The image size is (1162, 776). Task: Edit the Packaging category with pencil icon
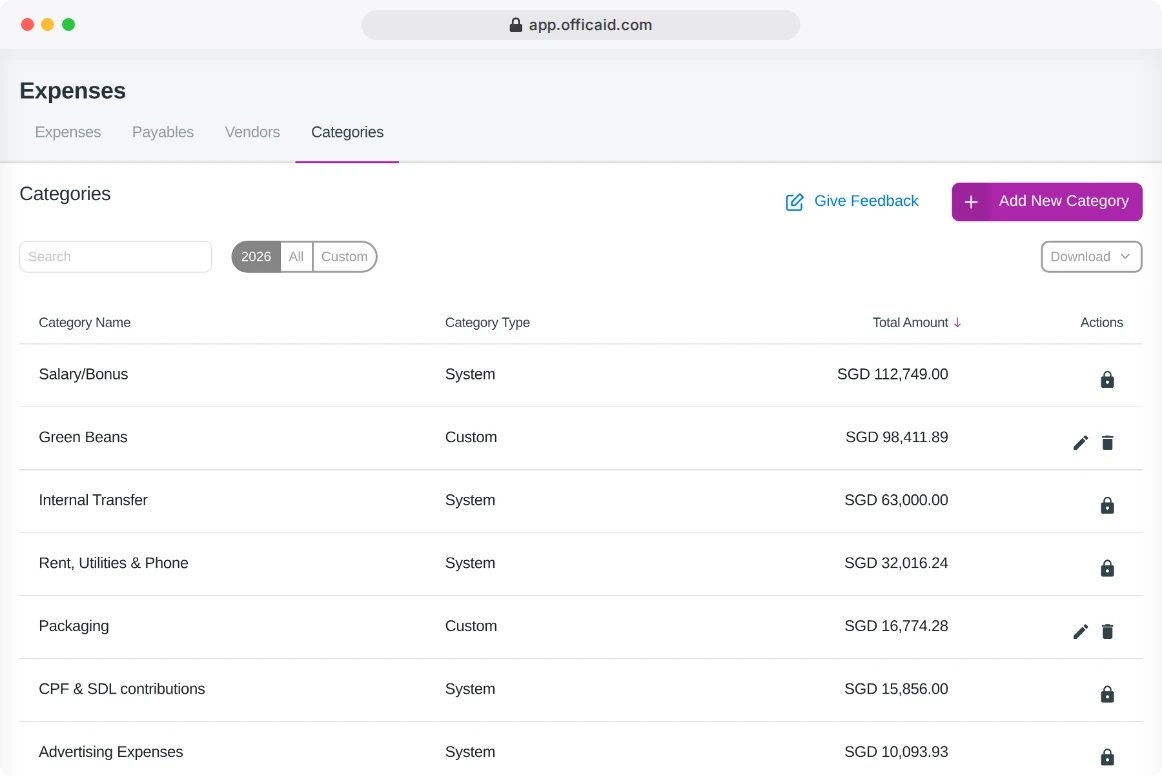pos(1080,631)
